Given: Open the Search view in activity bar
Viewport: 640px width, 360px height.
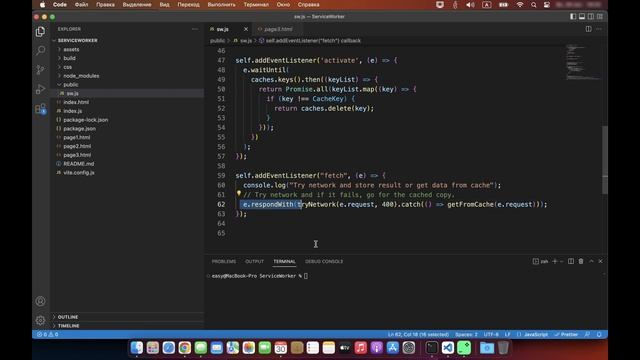Looking at the screenshot, I should coord(40,51).
